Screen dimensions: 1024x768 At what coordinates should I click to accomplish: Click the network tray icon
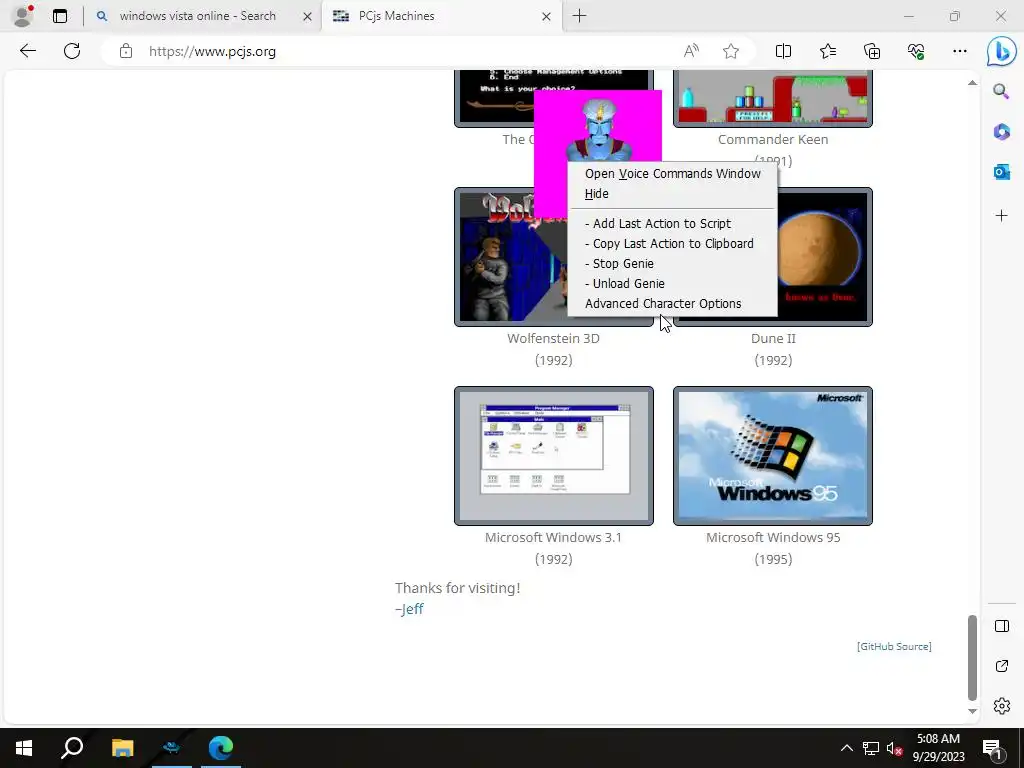871,748
